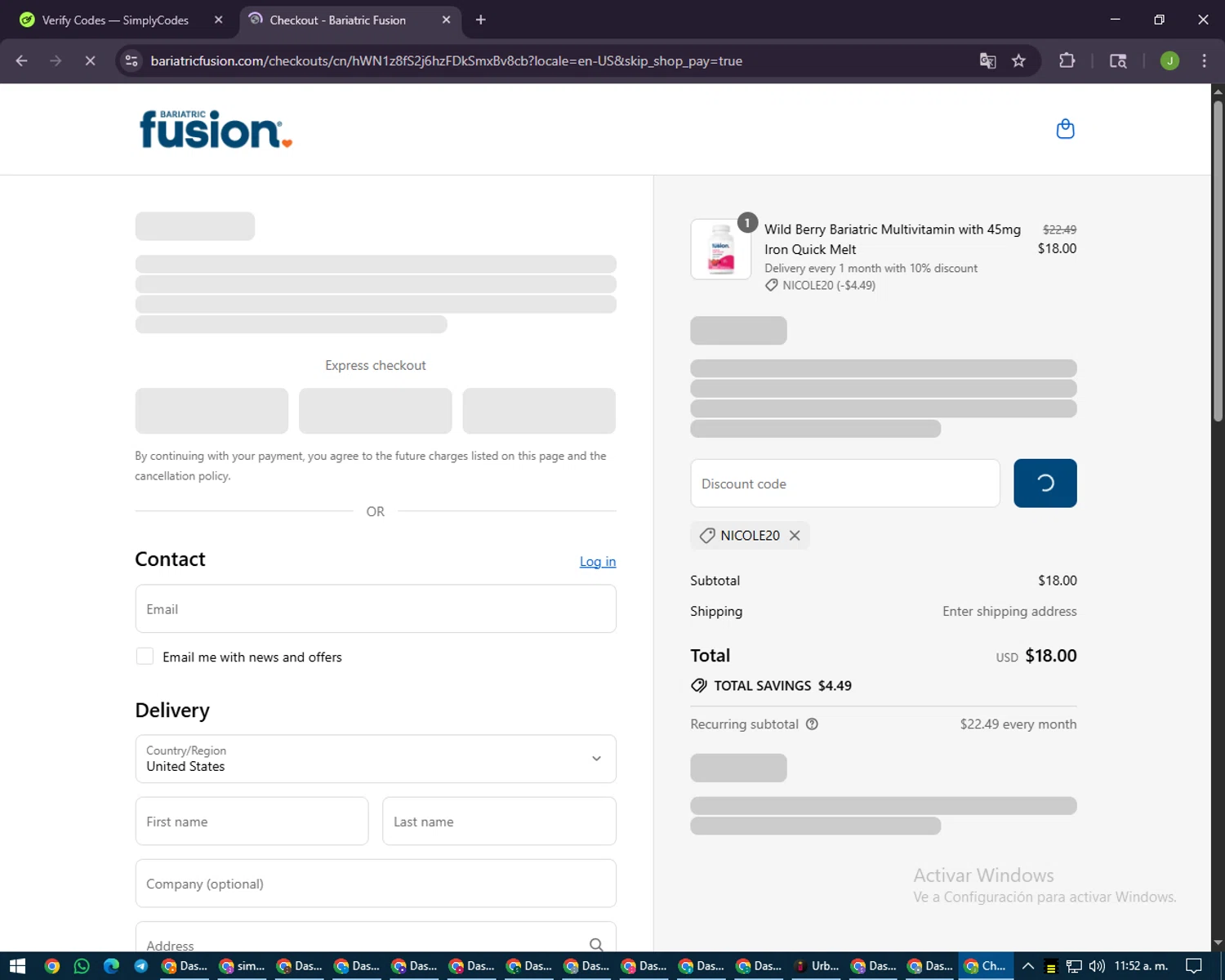Click the Recurring subtotal help icon

point(812,724)
